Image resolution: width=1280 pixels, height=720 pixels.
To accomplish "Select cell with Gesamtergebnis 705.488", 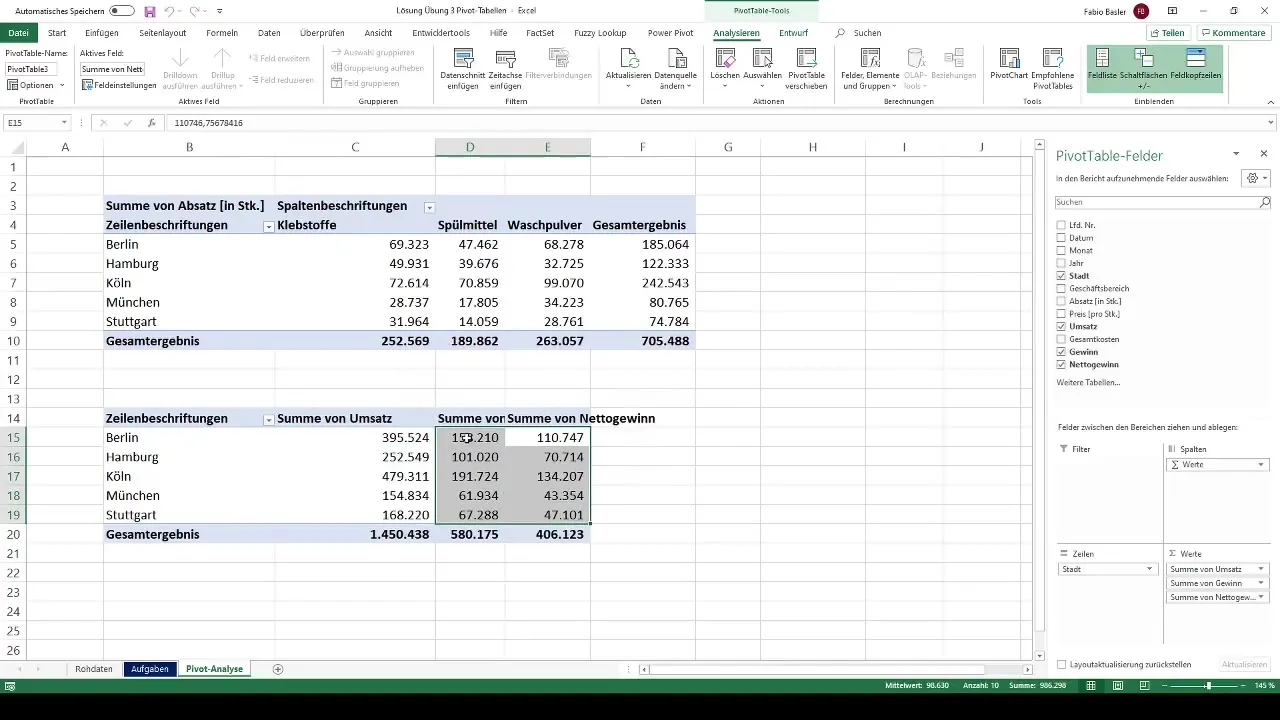I will 642,341.
